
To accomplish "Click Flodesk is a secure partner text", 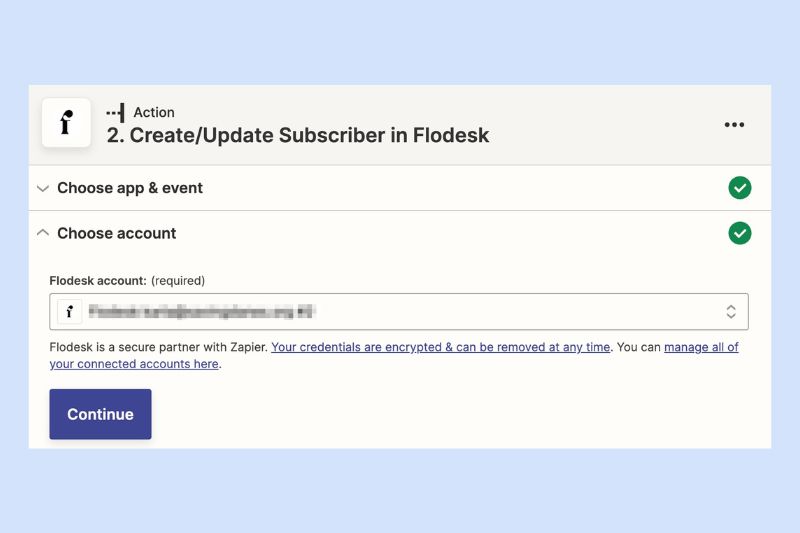I will [159, 347].
